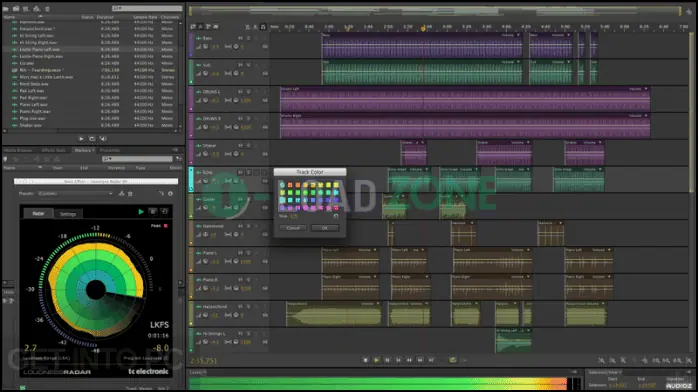Viewport: 698px width, 392px height.
Task: Save effect preset icon beside Presets
Action: pyautogui.click(x=122, y=194)
